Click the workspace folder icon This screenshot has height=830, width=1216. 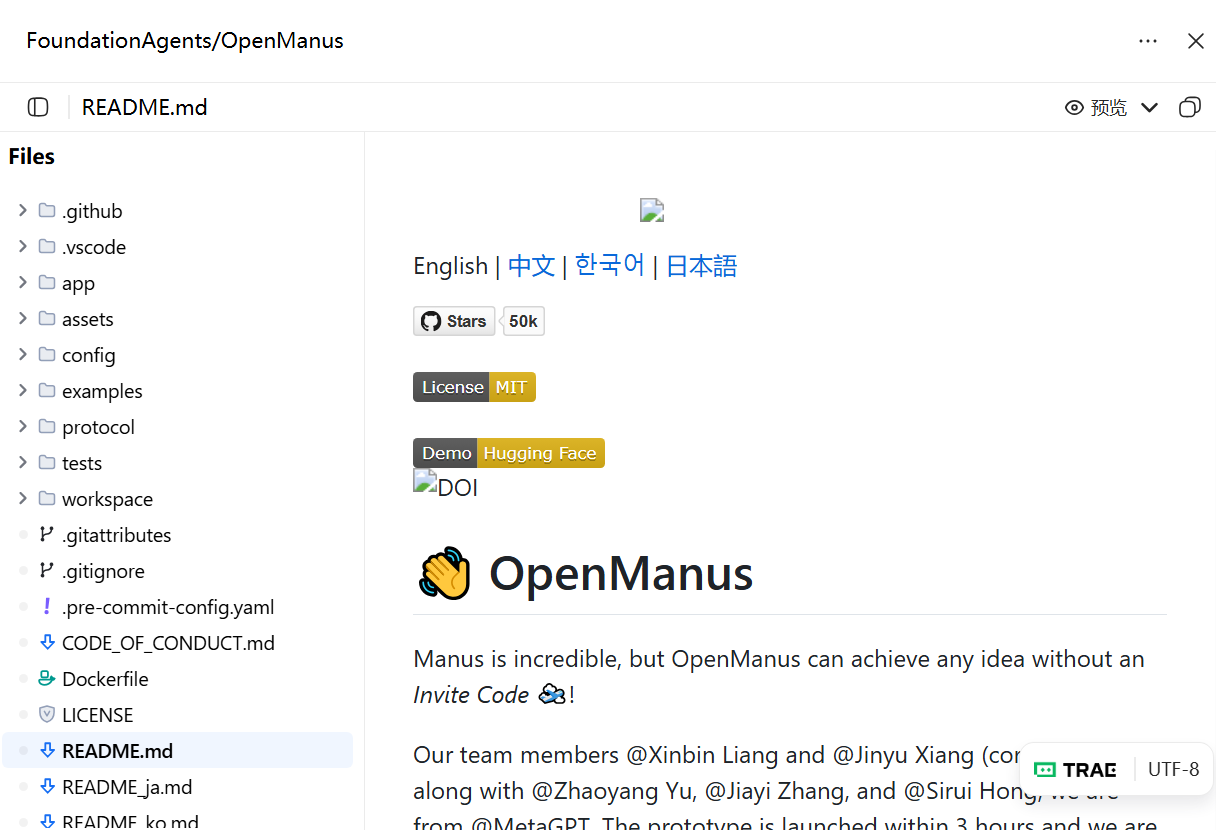tap(47, 498)
